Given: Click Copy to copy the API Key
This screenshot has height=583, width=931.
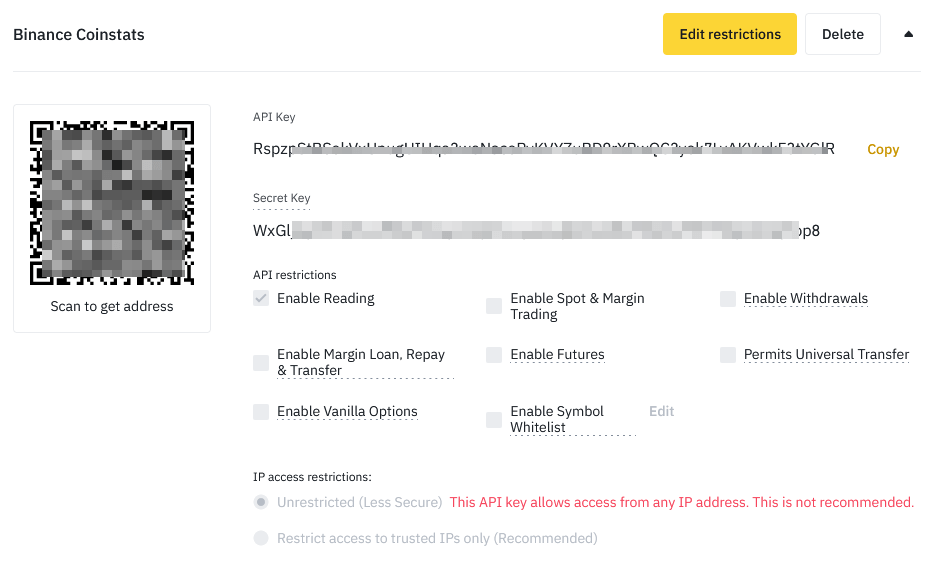Looking at the screenshot, I should pos(882,149).
